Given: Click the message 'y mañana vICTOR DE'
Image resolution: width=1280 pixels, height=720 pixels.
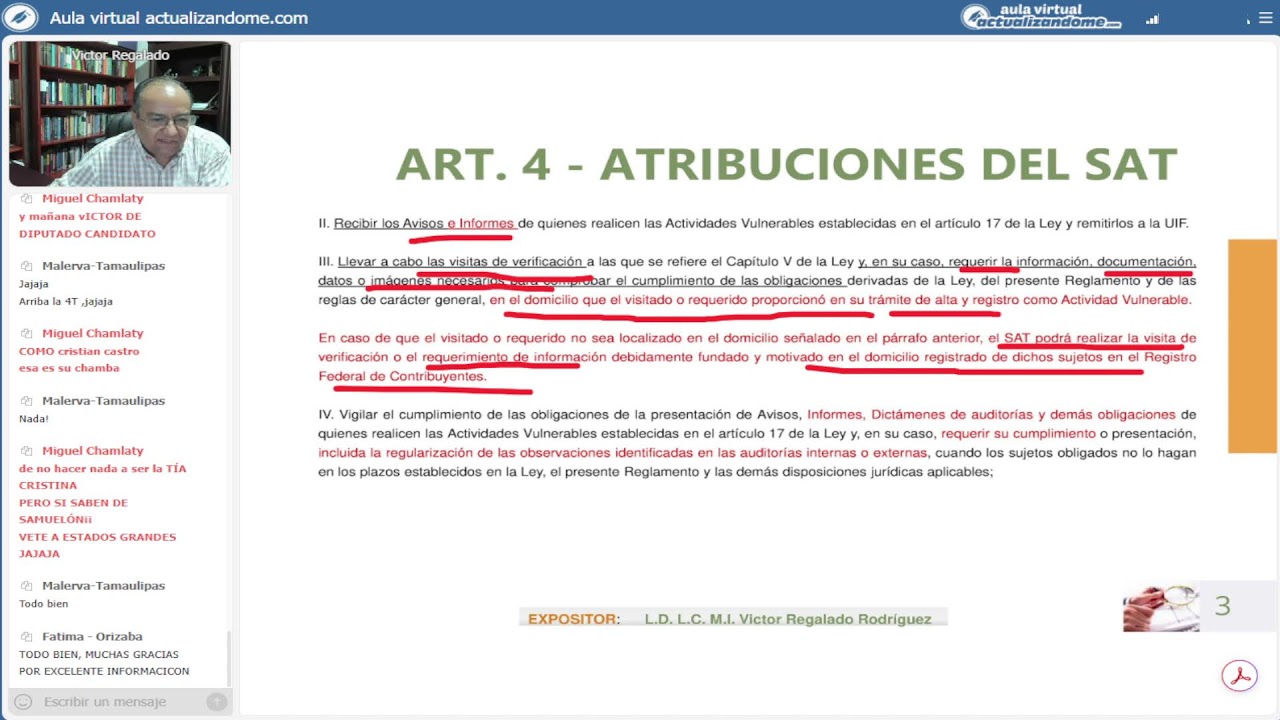Looking at the screenshot, I should (80, 217).
